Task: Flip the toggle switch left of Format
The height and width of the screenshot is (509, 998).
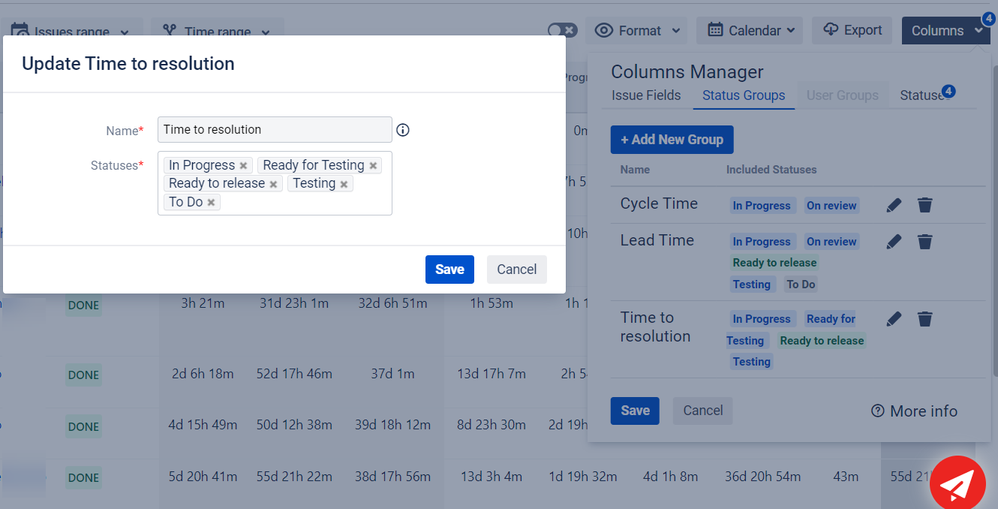Action: (x=562, y=30)
